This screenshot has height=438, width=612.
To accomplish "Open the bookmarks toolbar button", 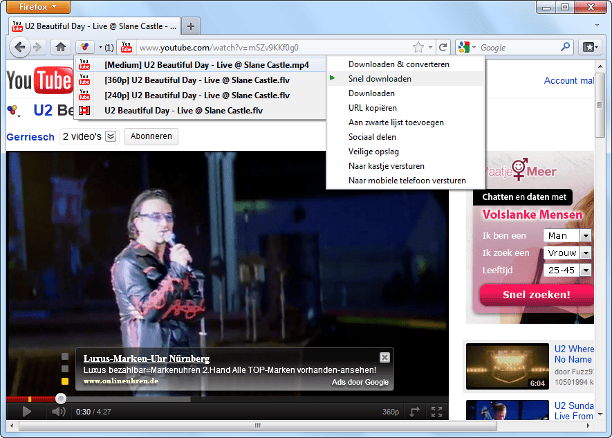I will pyautogui.click(x=590, y=48).
